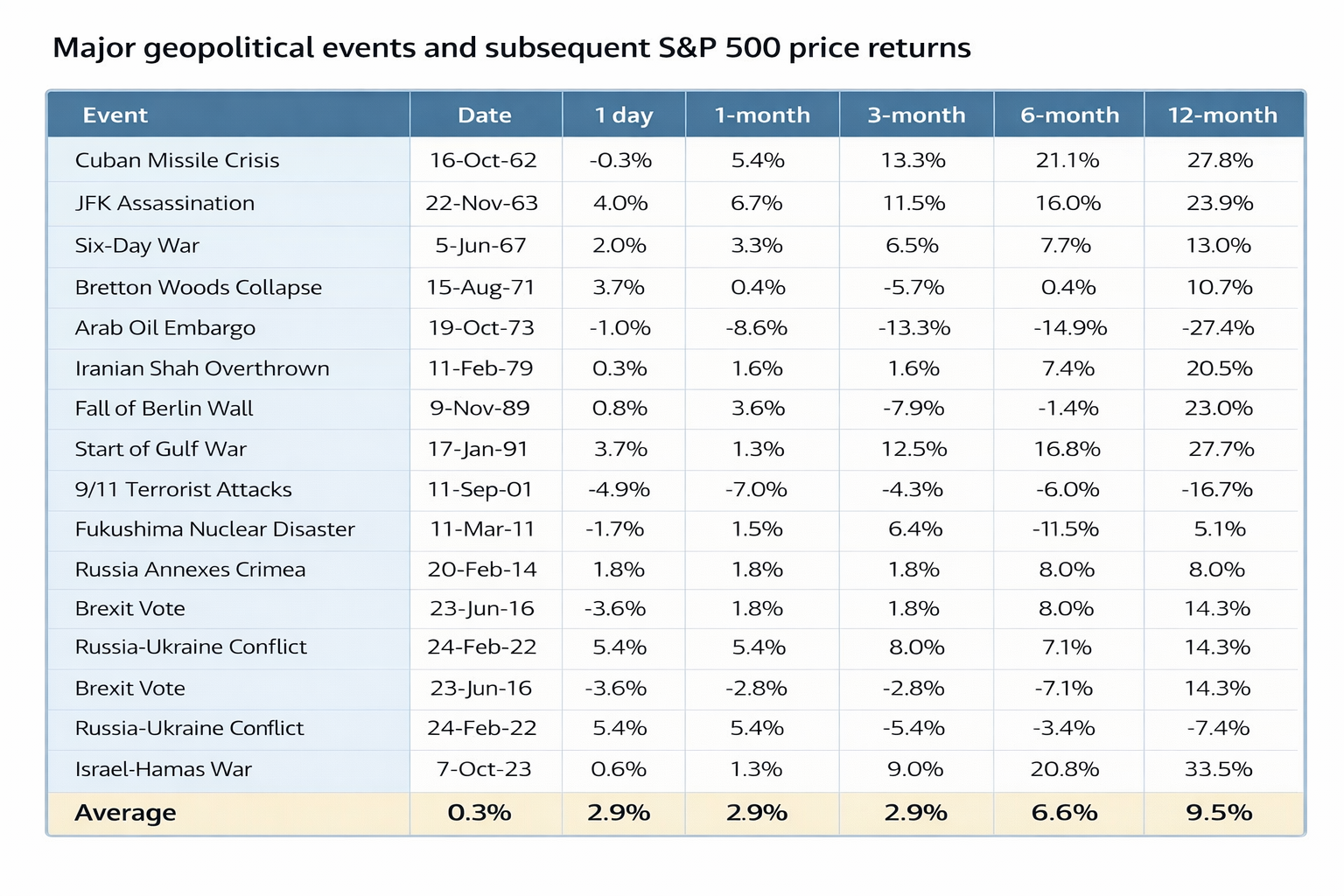Click Bretton Woods Collapse event name
1344x896 pixels.
199,288
